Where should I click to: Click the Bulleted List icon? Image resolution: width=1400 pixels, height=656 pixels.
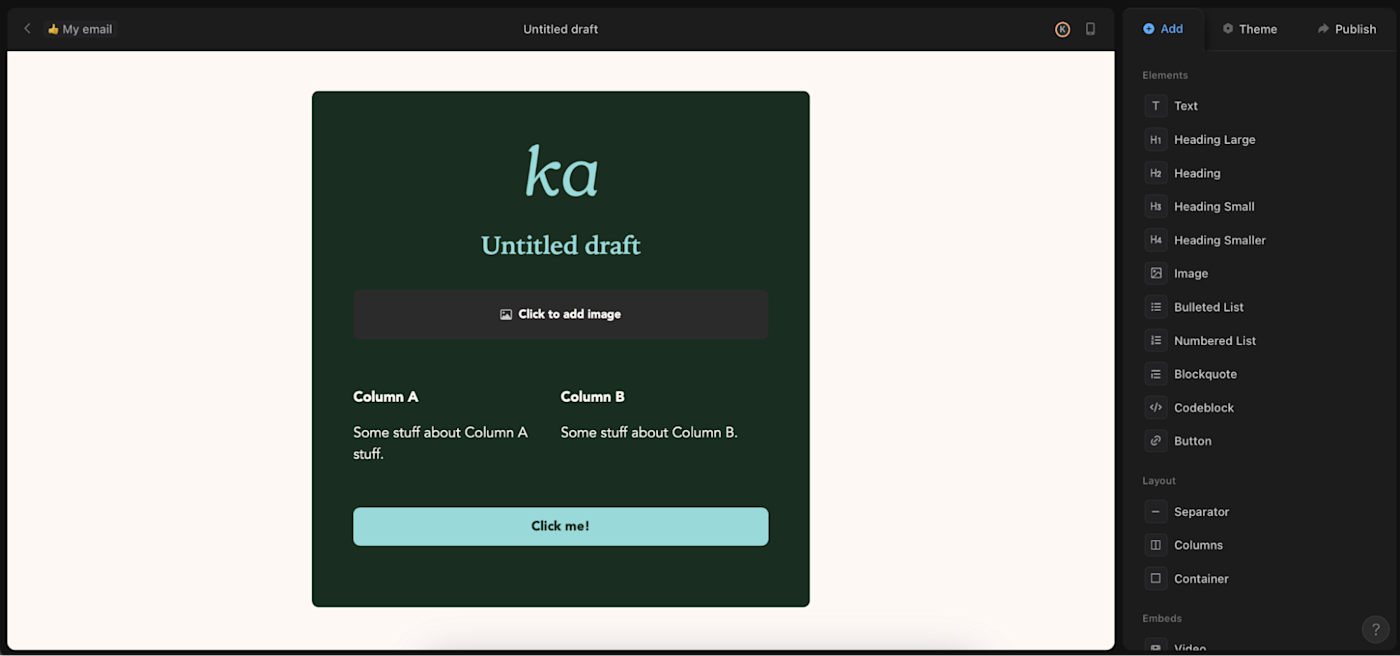tap(1156, 307)
